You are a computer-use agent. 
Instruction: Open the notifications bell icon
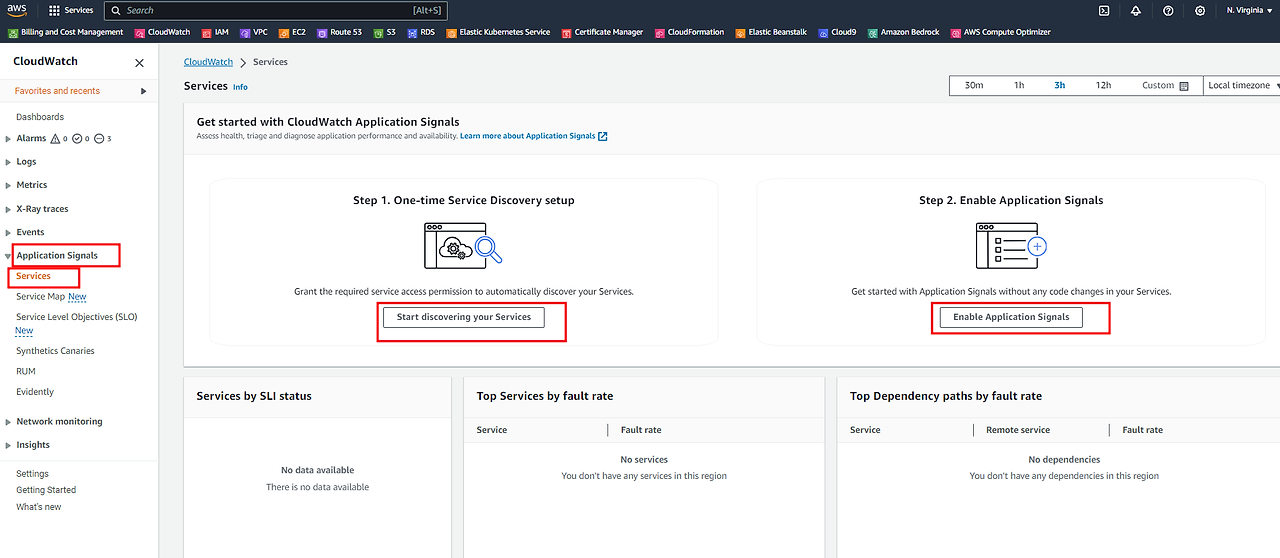coord(1136,10)
